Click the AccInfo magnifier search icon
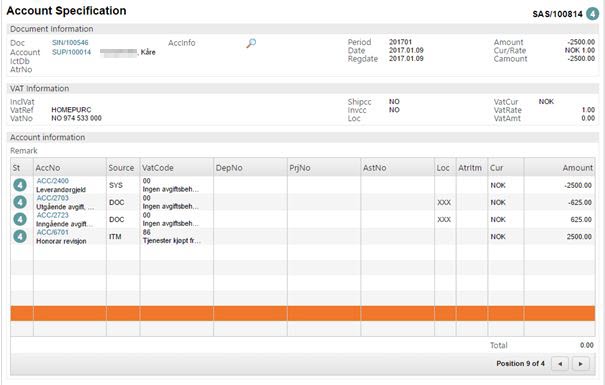The width and height of the screenshot is (605, 385). point(251,43)
